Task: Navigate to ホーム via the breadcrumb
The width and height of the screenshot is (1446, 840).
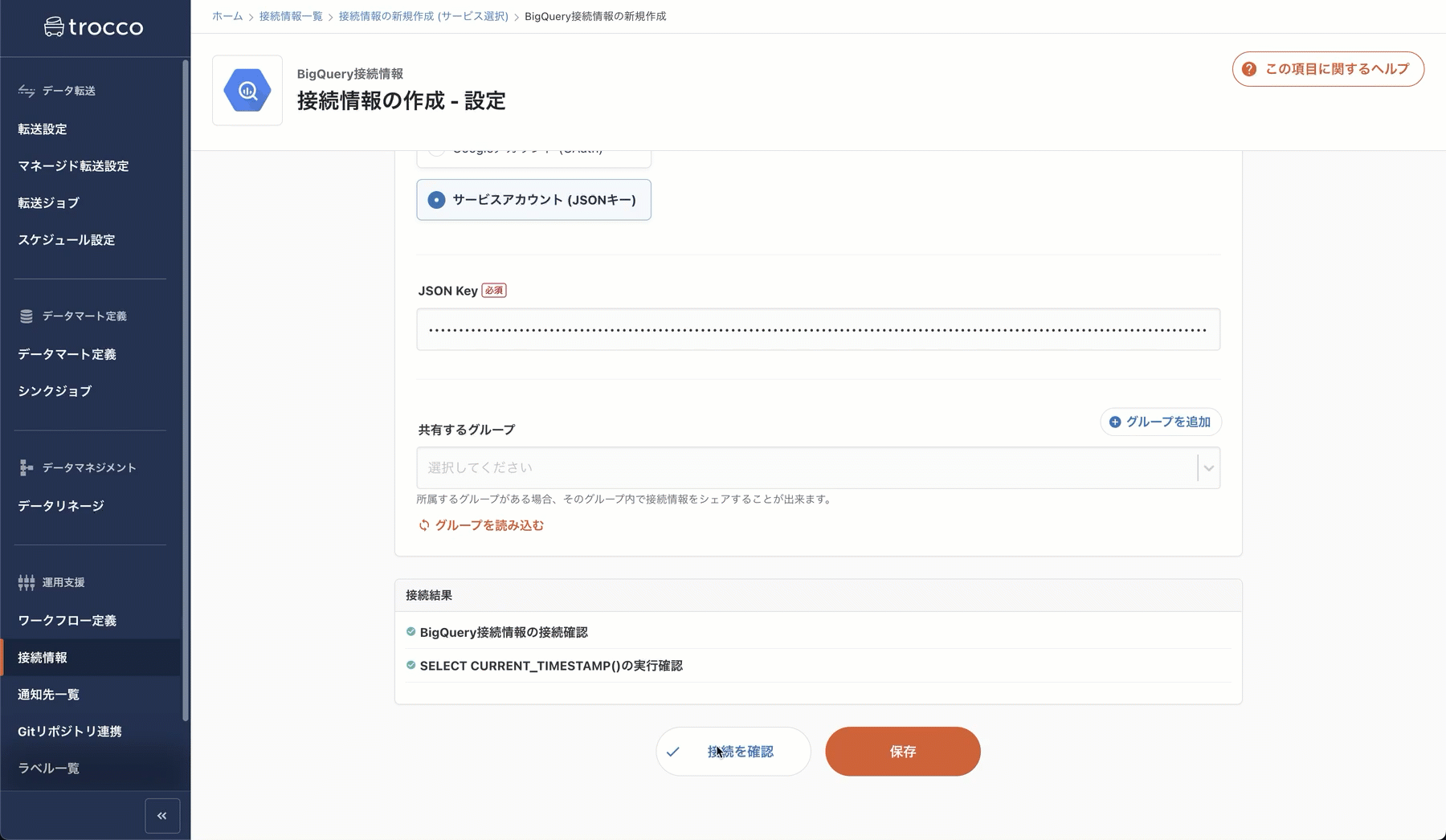Action: pyautogui.click(x=227, y=15)
